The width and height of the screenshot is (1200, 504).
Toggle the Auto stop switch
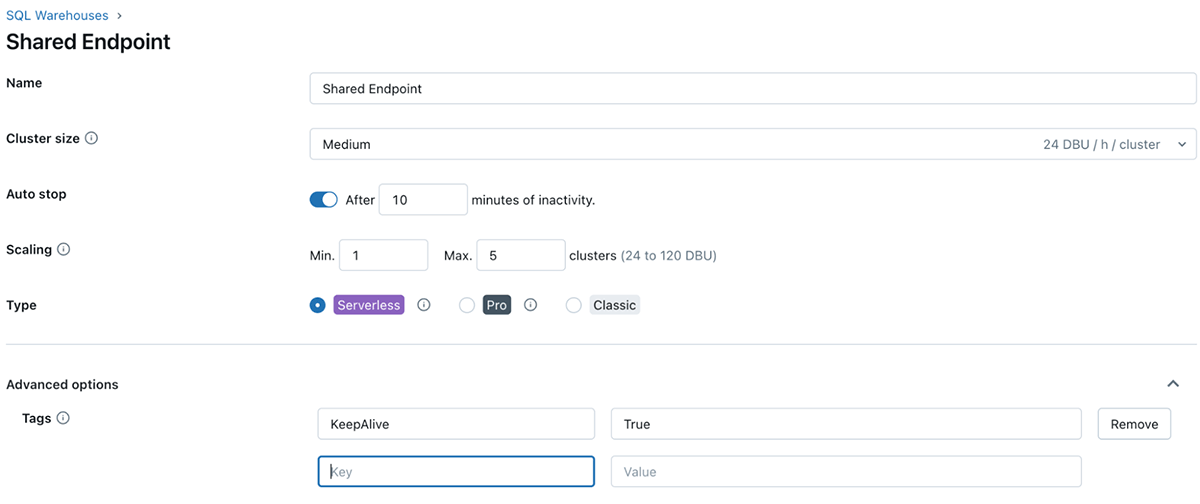click(x=324, y=200)
